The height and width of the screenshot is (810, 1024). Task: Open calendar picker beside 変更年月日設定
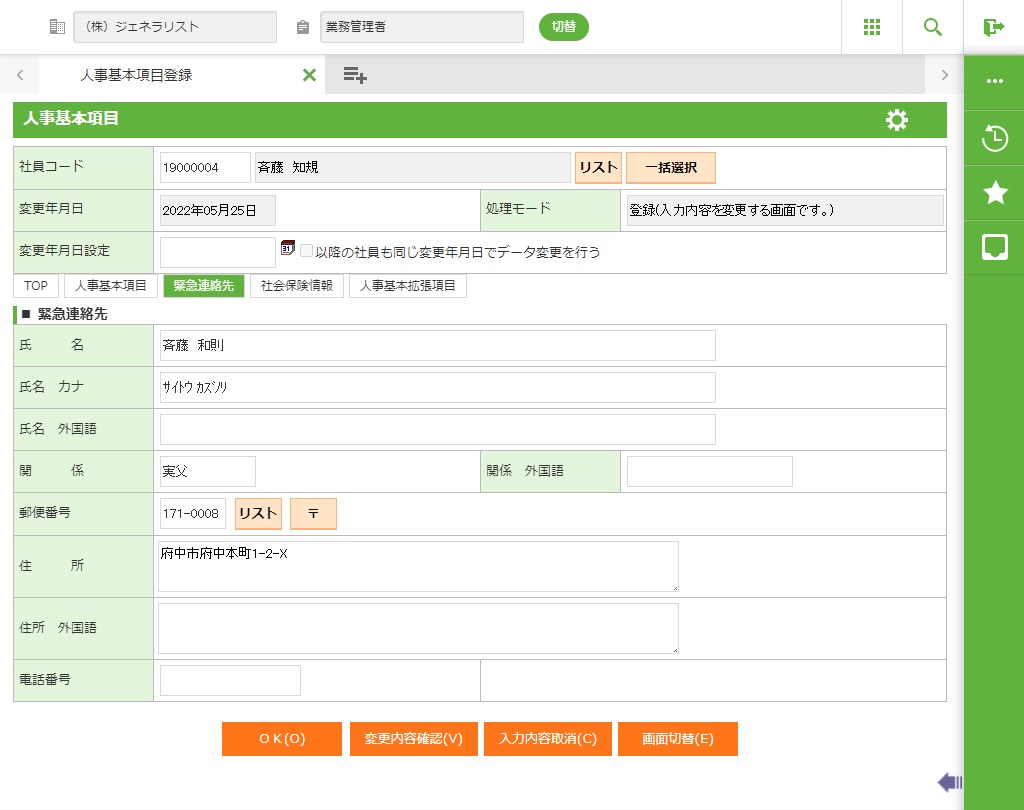(x=288, y=248)
